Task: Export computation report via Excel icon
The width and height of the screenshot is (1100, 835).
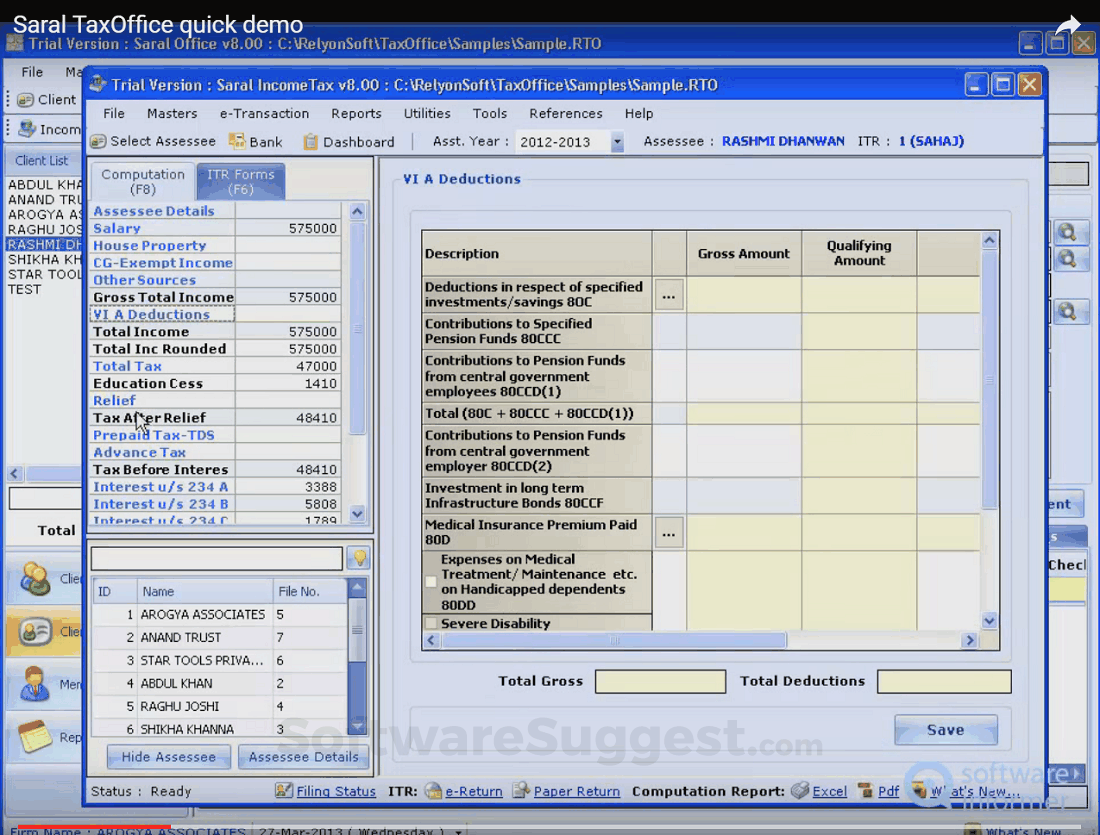Action: tap(800, 791)
